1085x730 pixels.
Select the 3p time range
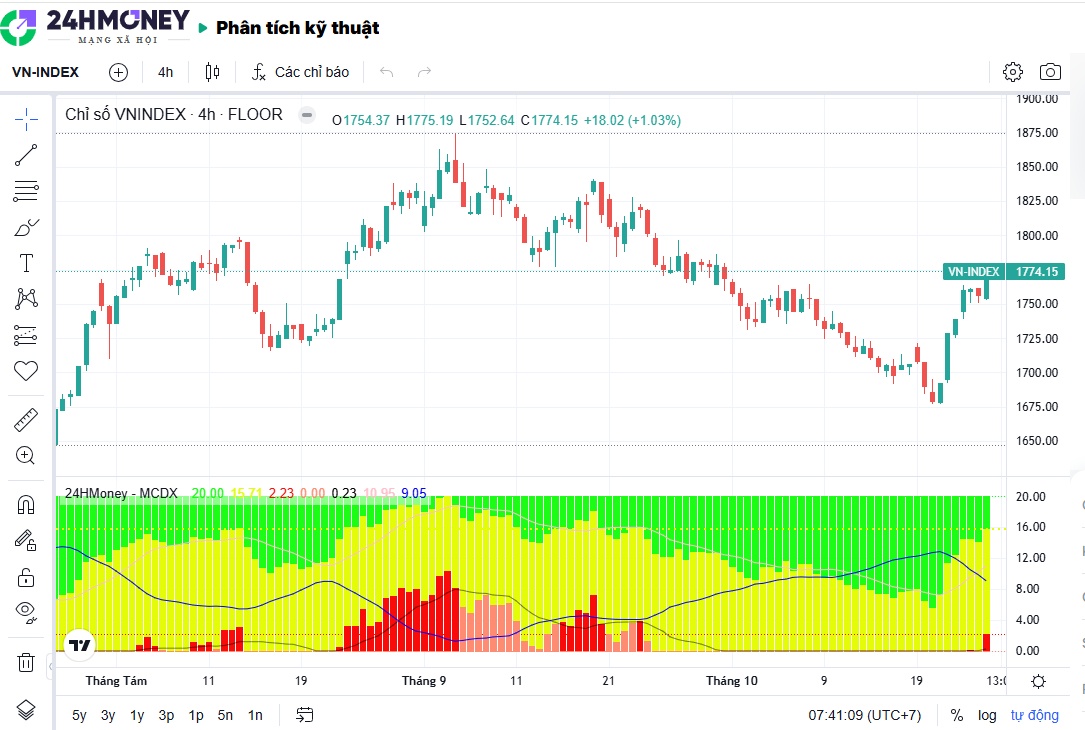(166, 715)
